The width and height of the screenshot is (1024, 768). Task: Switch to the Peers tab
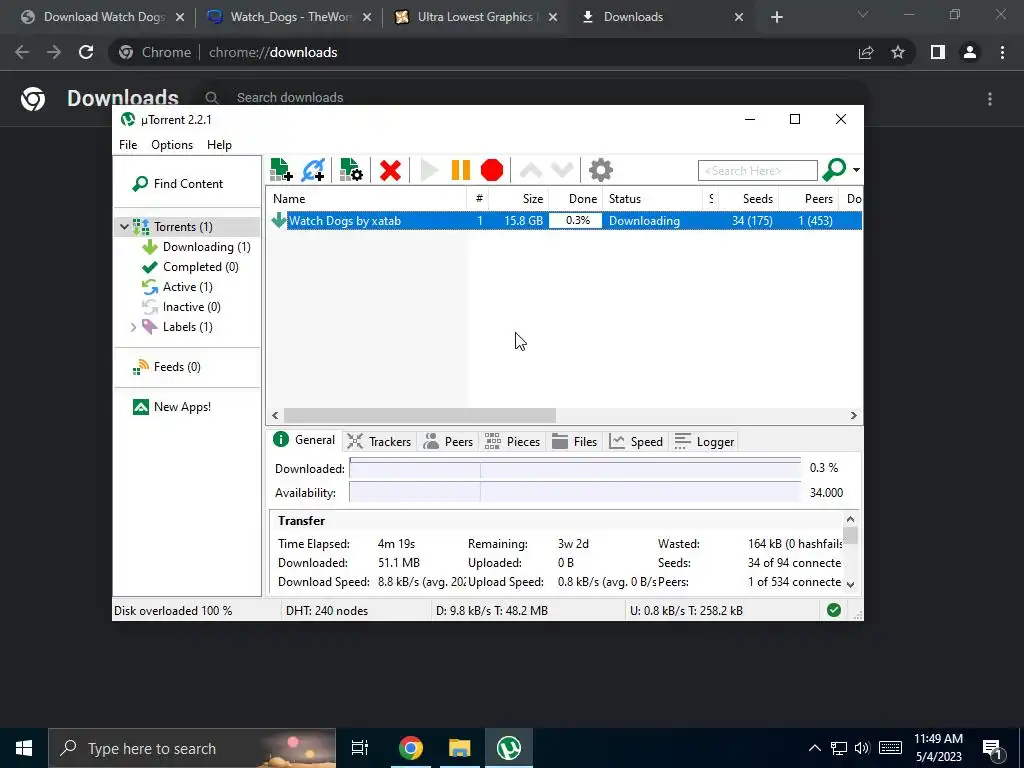pos(448,442)
